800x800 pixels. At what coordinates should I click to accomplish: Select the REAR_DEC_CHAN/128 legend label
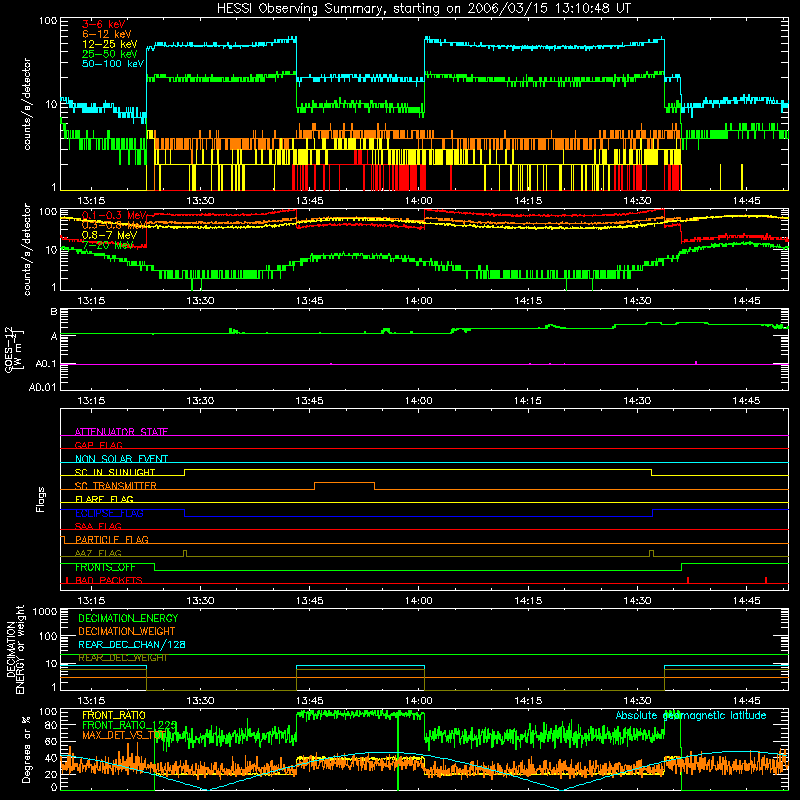[x=132, y=644]
